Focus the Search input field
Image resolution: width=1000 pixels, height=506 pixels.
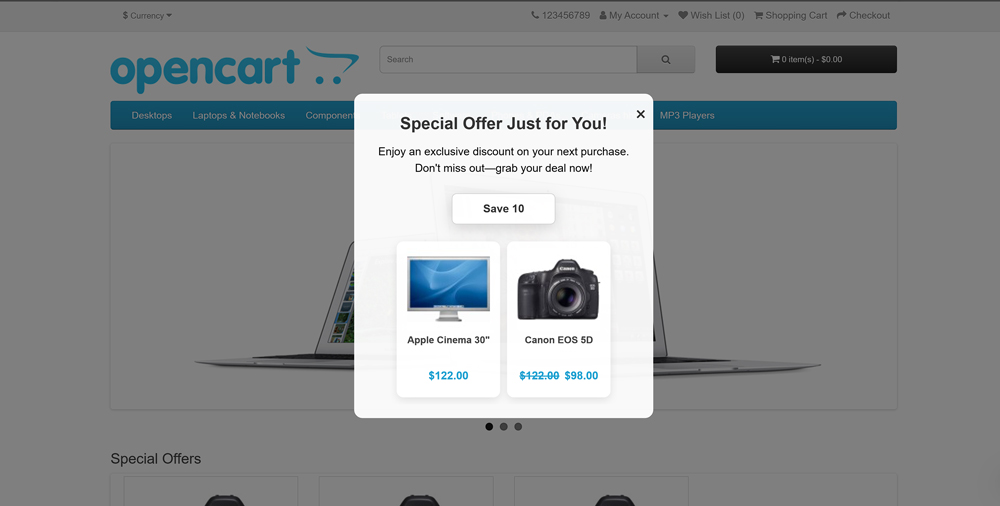(508, 59)
